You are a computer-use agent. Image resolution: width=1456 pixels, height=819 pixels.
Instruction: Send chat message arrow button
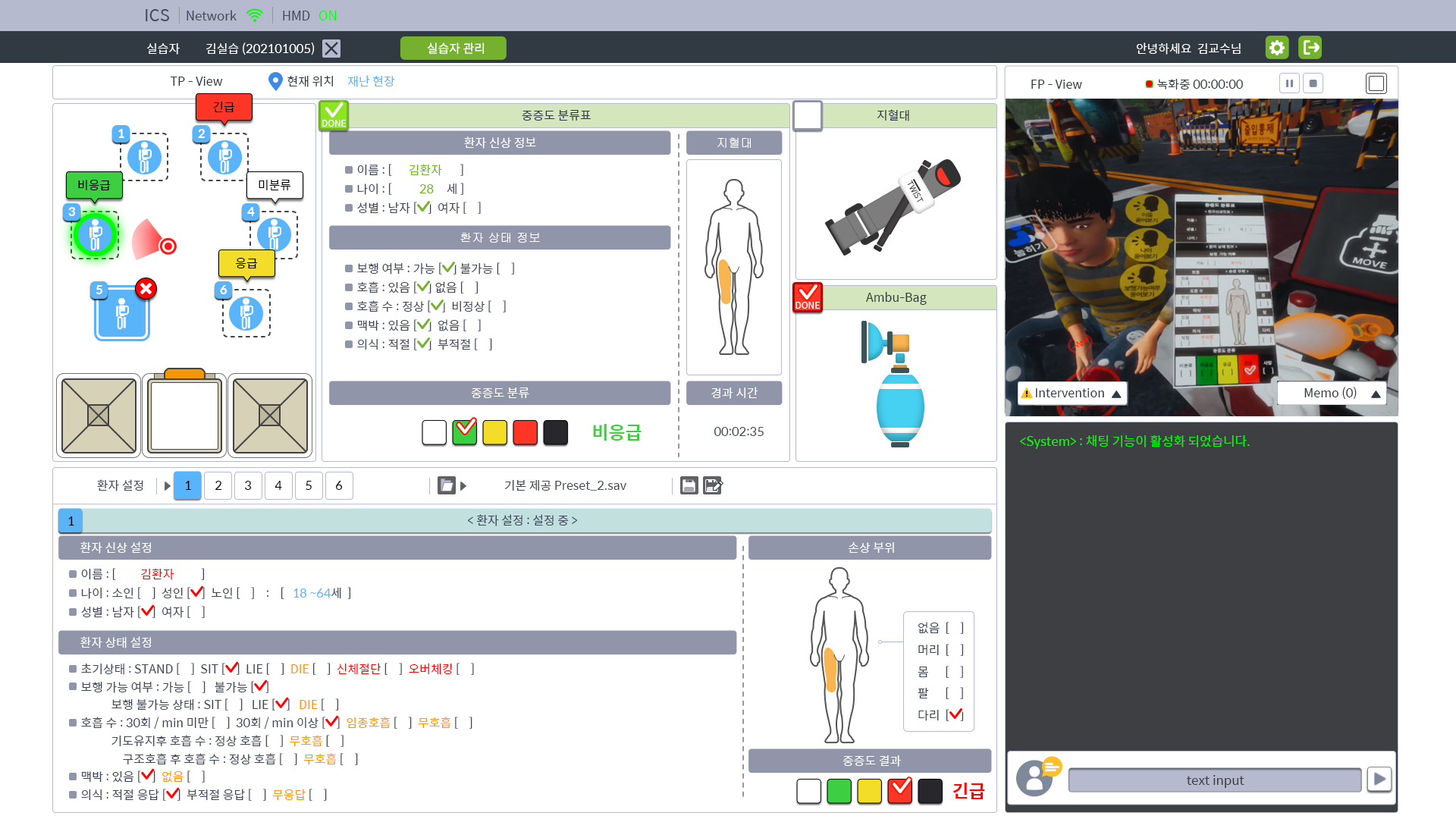tap(1379, 779)
